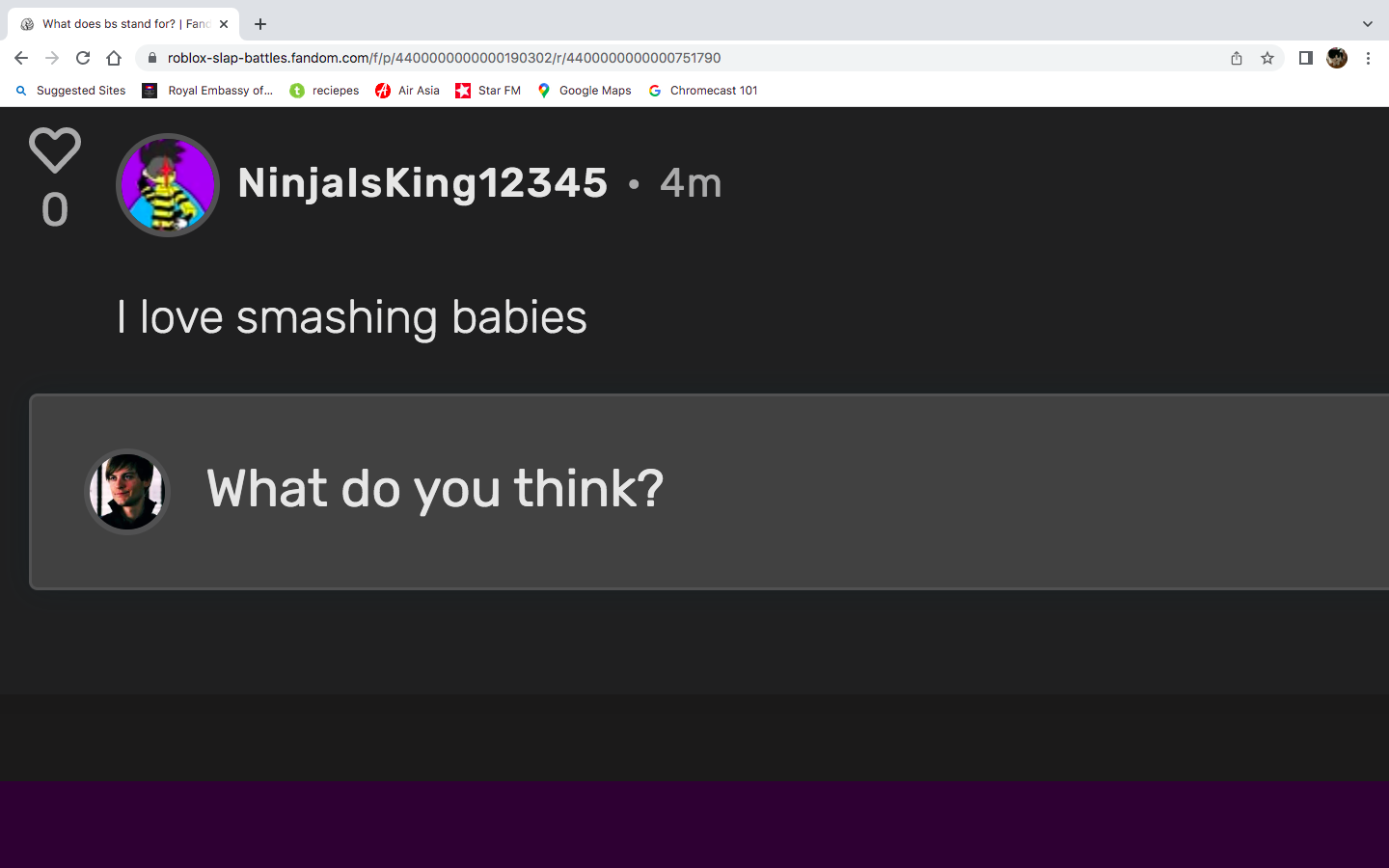Image resolution: width=1389 pixels, height=868 pixels.
Task: Bookmark this page with the star icon
Action: 1267,58
